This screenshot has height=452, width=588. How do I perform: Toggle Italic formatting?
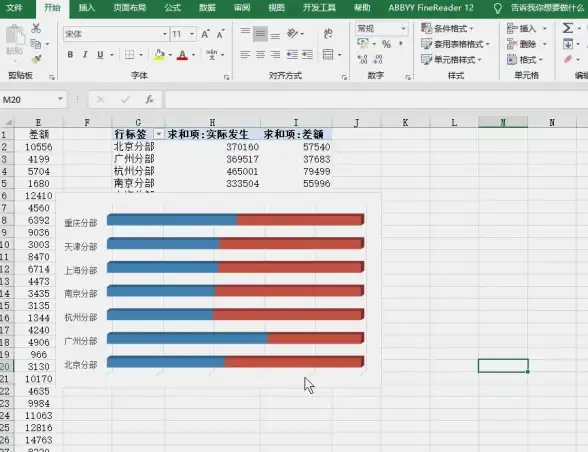tap(85, 55)
